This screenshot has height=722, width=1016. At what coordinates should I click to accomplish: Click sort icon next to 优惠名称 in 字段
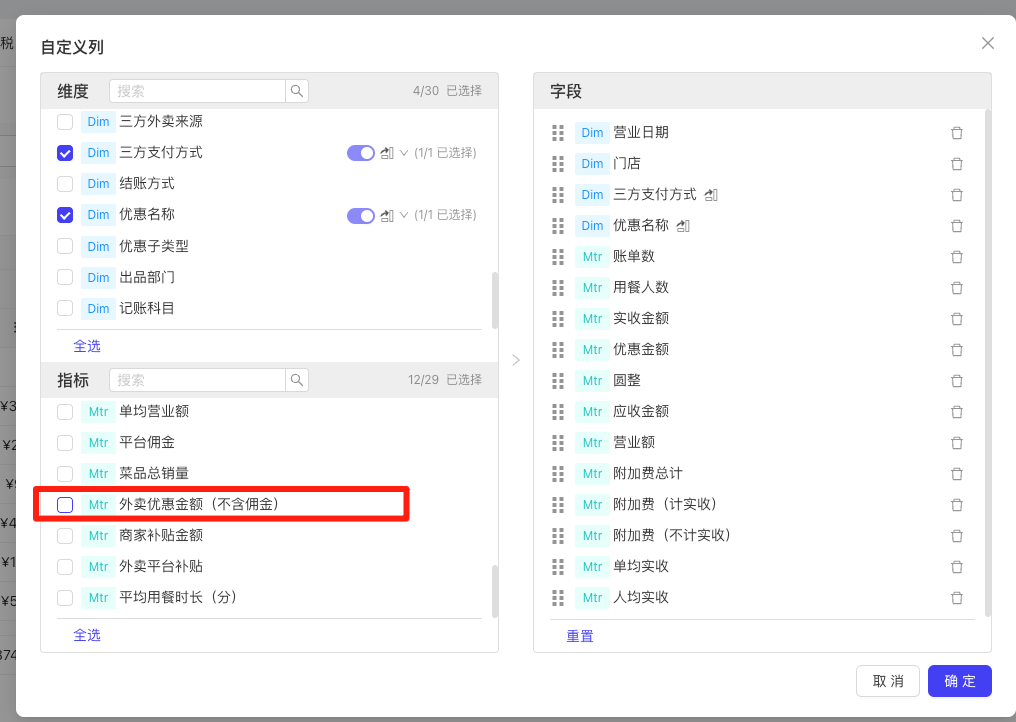click(x=683, y=226)
